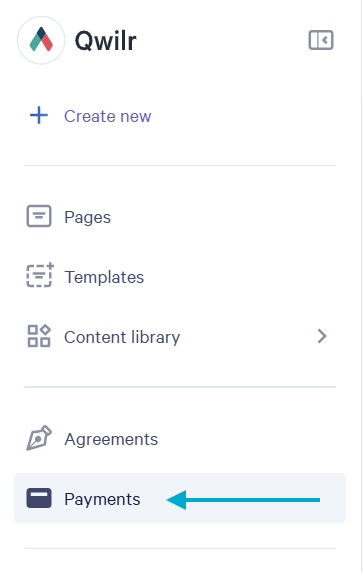Click the Qwilr brand name text
This screenshot has height=572, width=363.
click(106, 40)
